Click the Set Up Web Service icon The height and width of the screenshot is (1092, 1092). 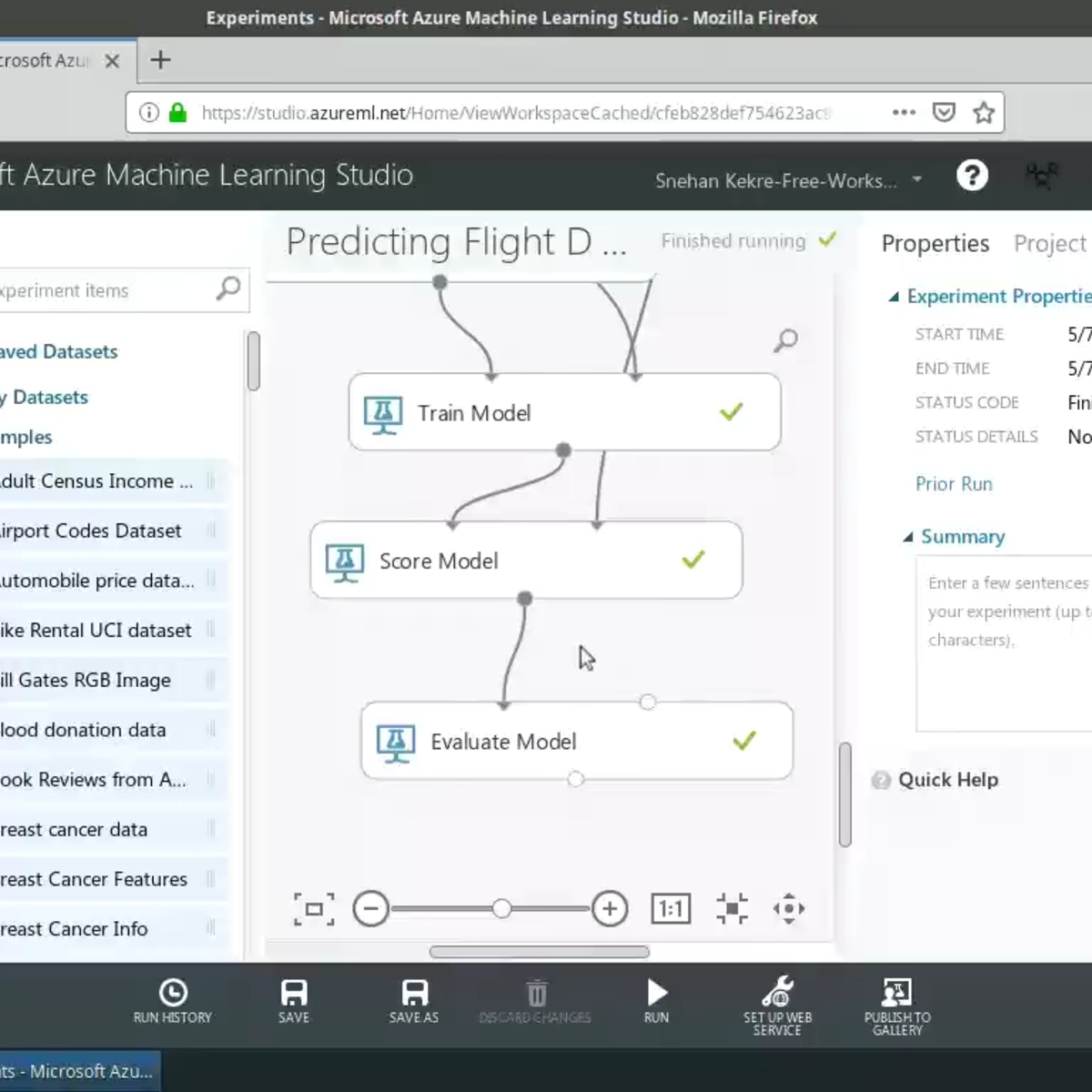tap(777, 996)
